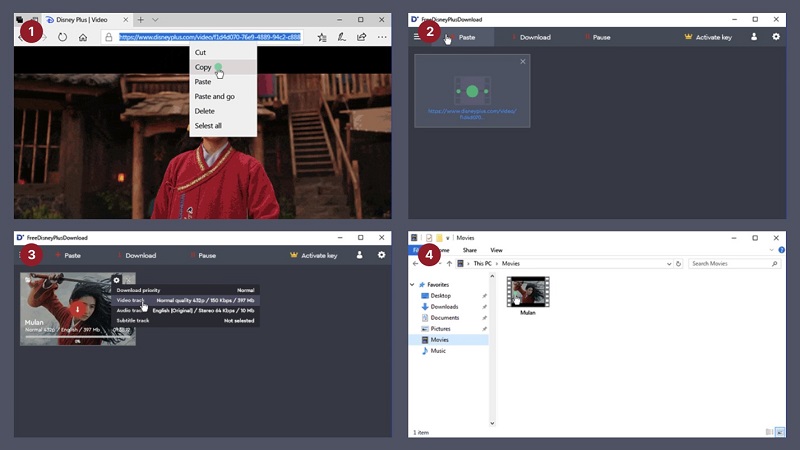Image resolution: width=800 pixels, height=450 pixels.
Task: Go up one folder level in Explorer
Action: point(449,264)
